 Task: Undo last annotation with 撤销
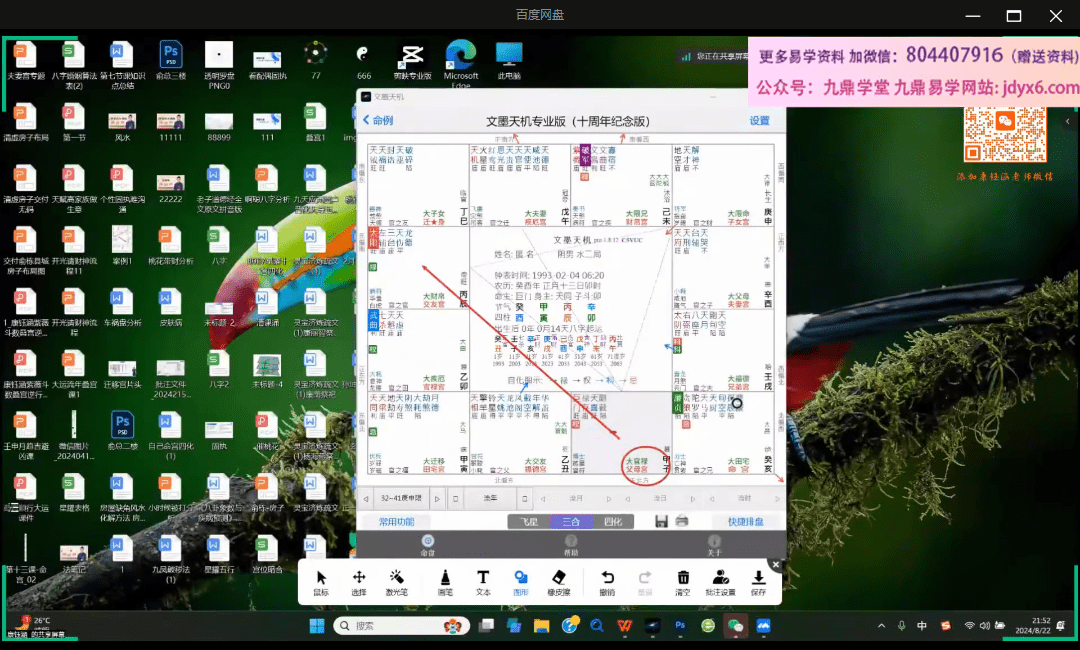click(x=607, y=582)
